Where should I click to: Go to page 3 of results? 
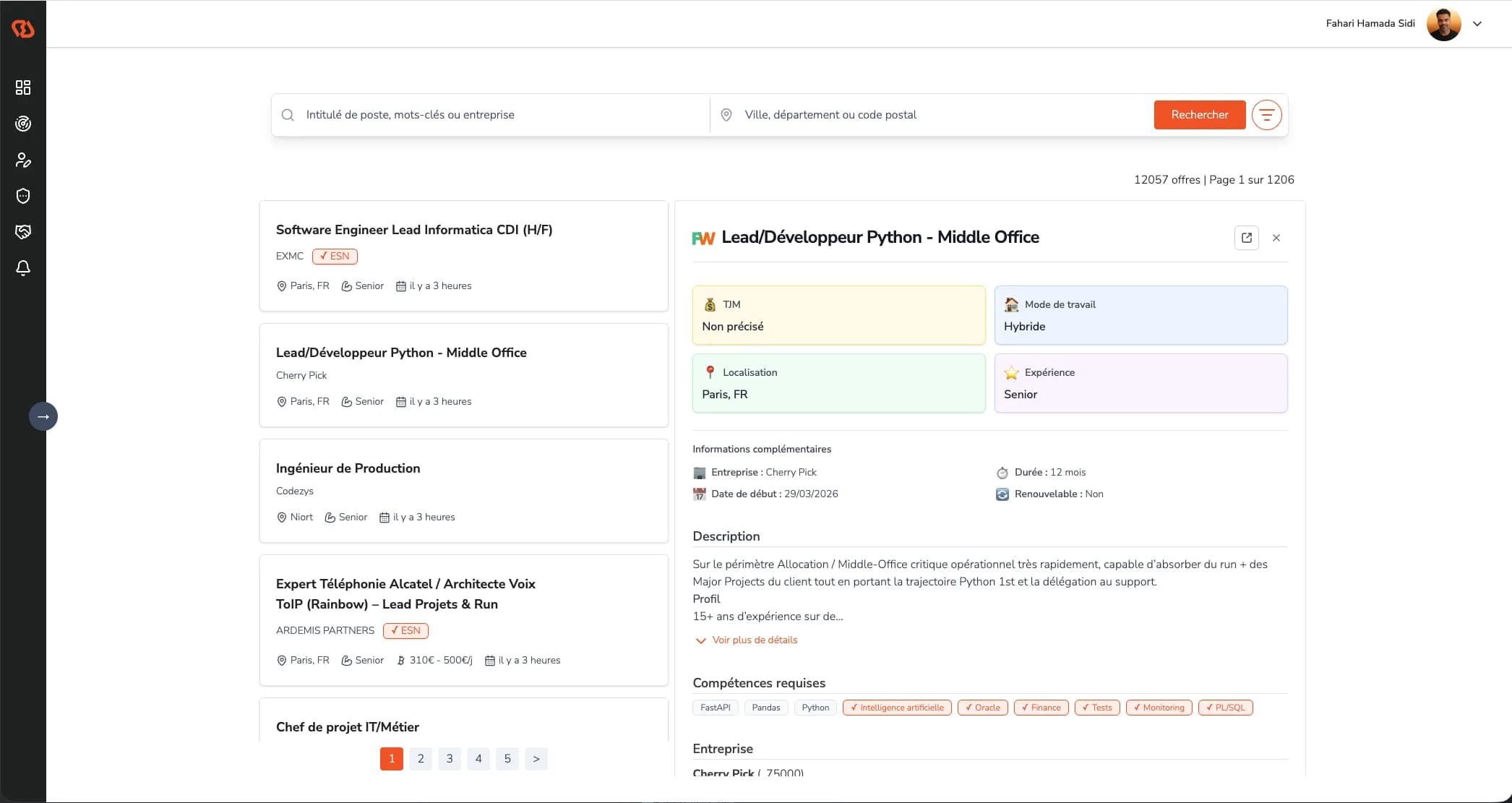pos(450,759)
